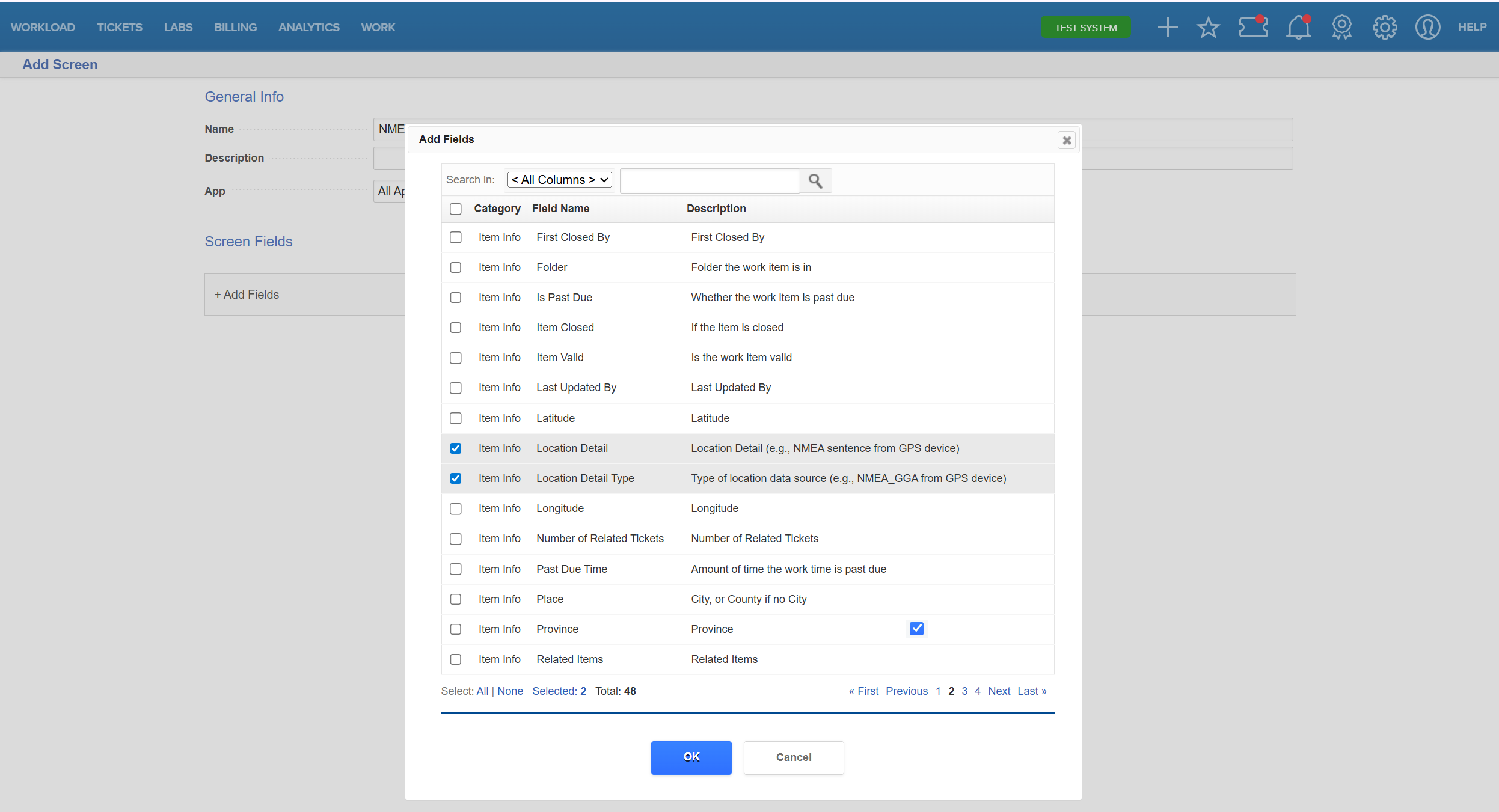1499x812 pixels.
Task: Toggle the select-all header checkbox
Action: coord(456,209)
